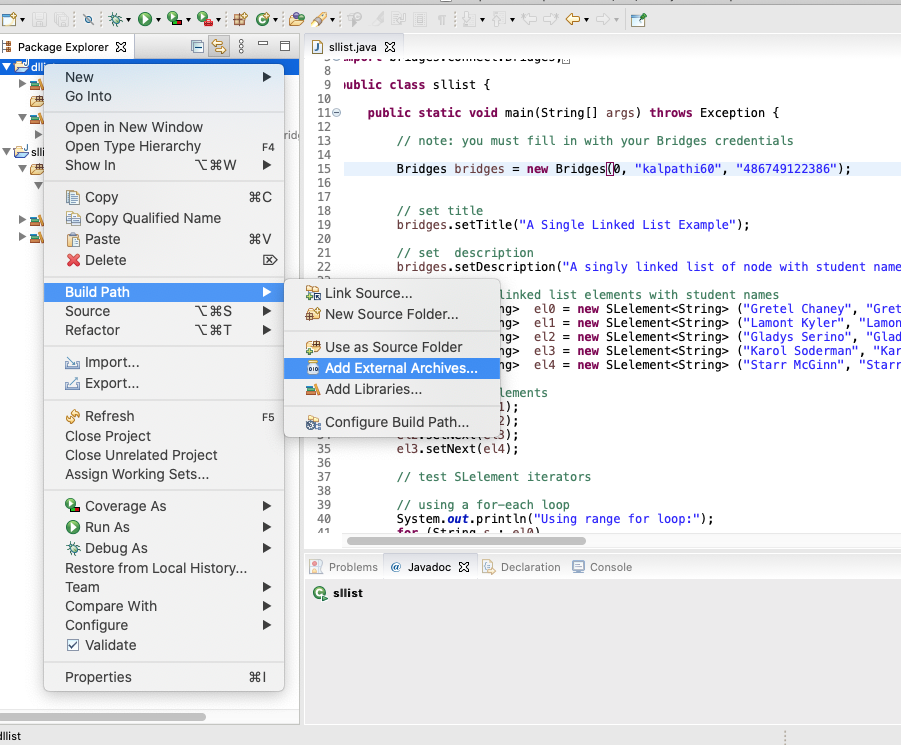
Task: Open the New Java Class dropdown arrow
Action: 275,20
